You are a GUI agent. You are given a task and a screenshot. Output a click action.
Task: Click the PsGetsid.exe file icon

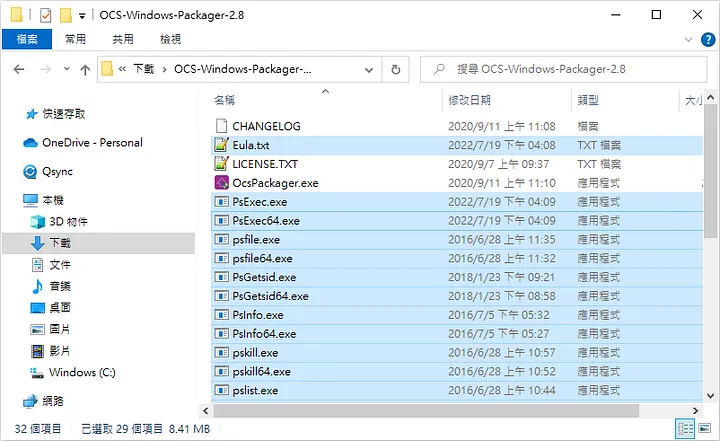(x=221, y=277)
